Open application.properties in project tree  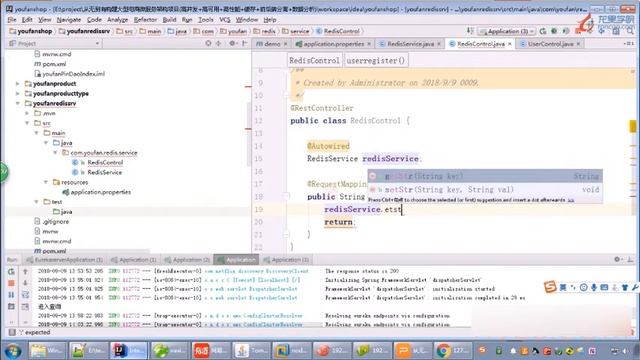pyautogui.click(x=100, y=192)
